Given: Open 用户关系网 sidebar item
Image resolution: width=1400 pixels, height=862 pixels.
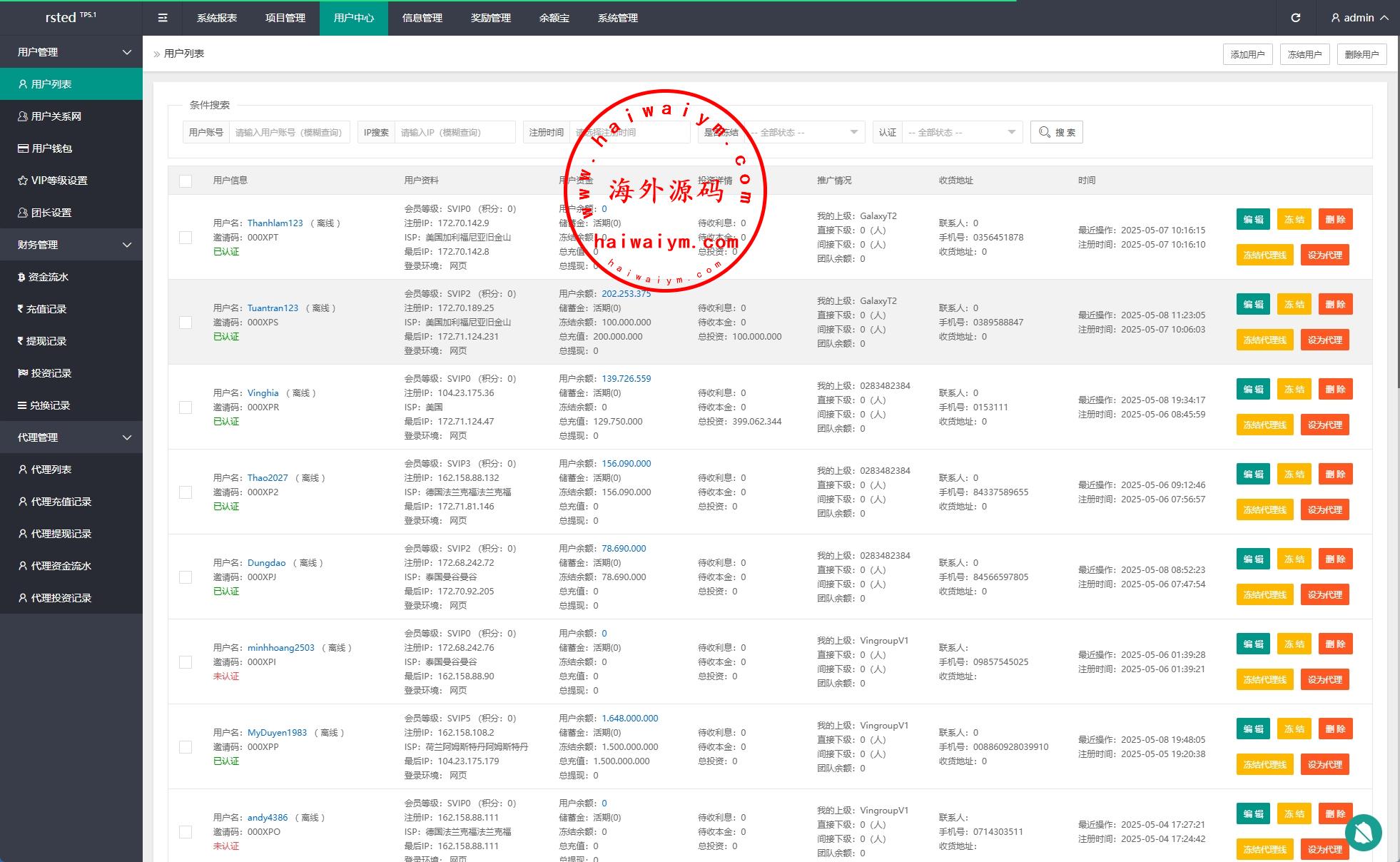Looking at the screenshot, I should point(56,116).
